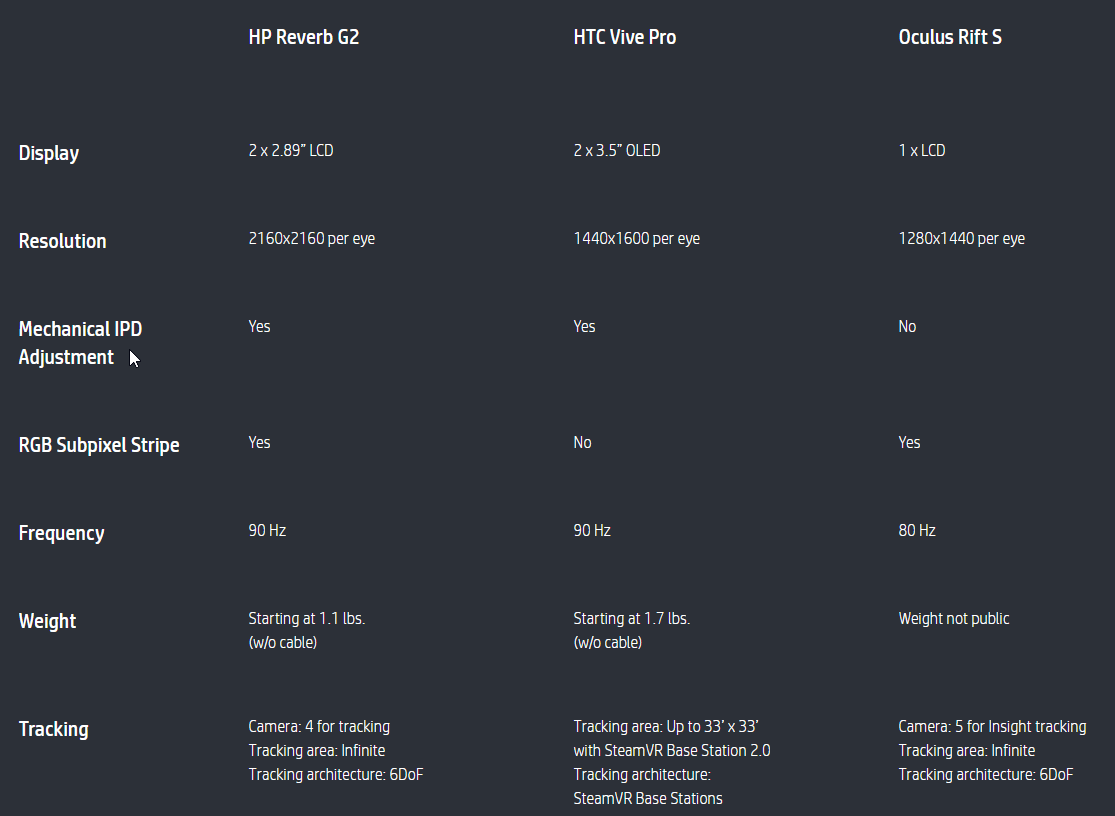Viewport: 1115px width, 816px height.
Task: Click the Tracking row label
Action: pyautogui.click(x=53, y=729)
